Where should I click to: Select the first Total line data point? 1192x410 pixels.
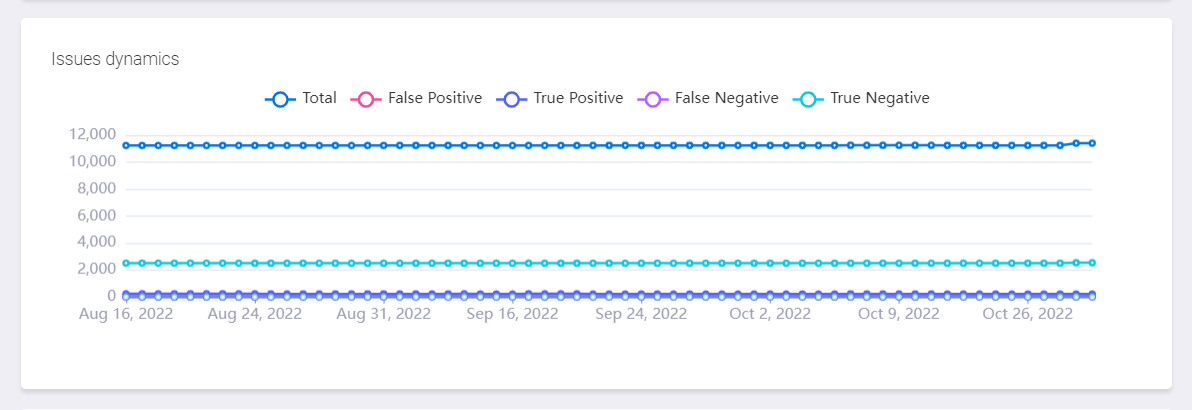(x=126, y=145)
